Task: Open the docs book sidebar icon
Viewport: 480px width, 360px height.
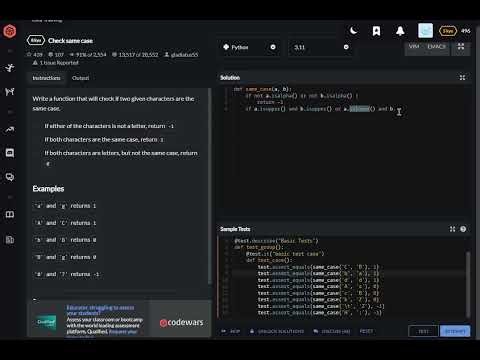Action: [10, 214]
